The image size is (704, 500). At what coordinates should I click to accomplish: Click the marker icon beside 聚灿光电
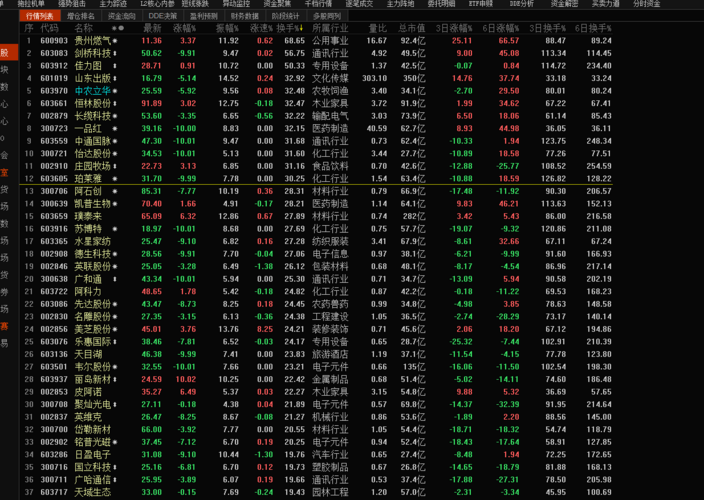coord(115,405)
